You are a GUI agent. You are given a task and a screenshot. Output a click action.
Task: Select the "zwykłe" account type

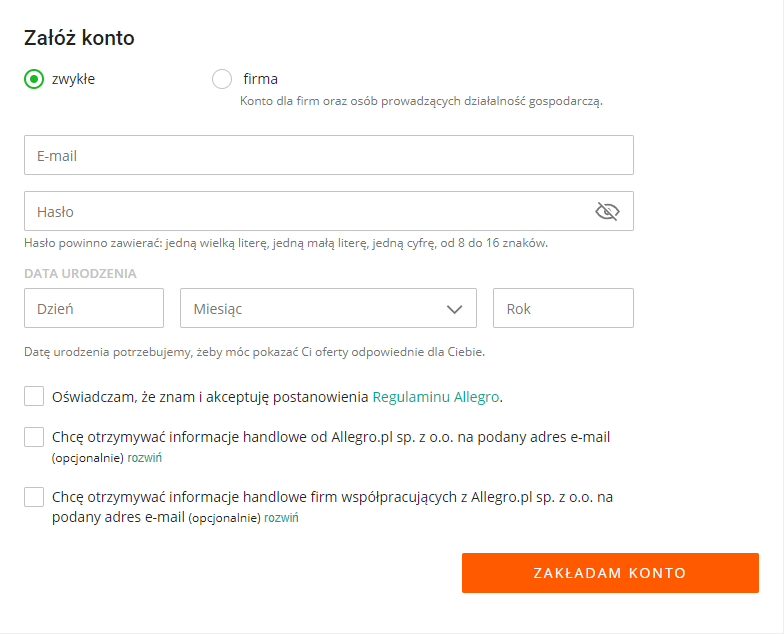coord(34,79)
